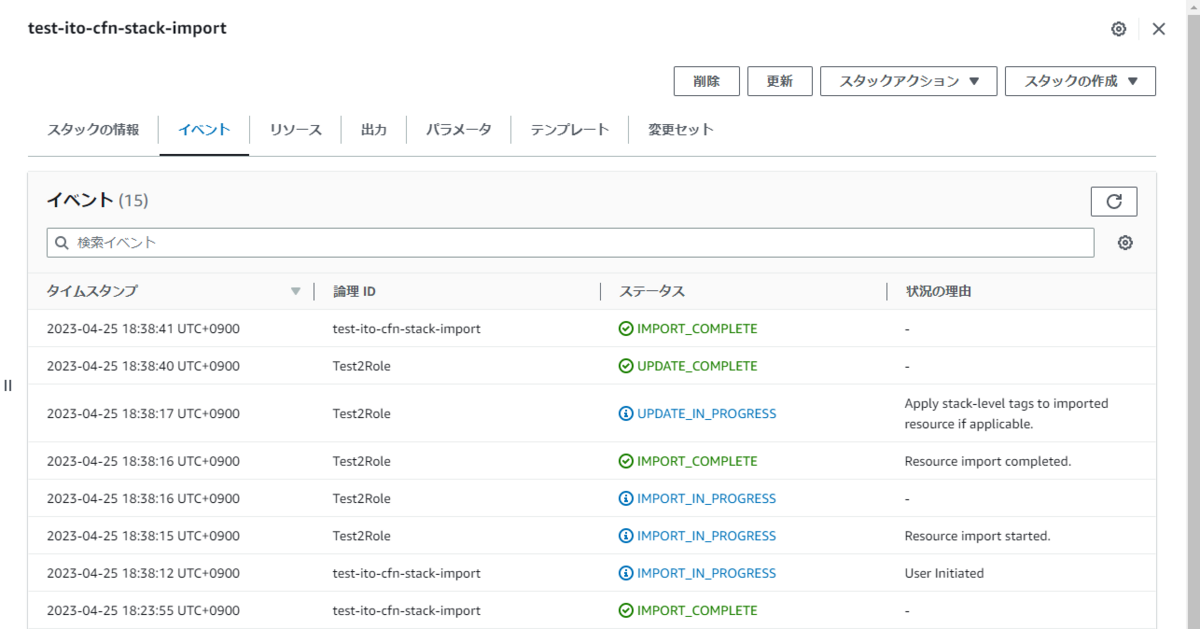Screen dimensions: 1200x629
Task: Sort by タイムスタンプ using the arrow
Action: click(x=295, y=292)
